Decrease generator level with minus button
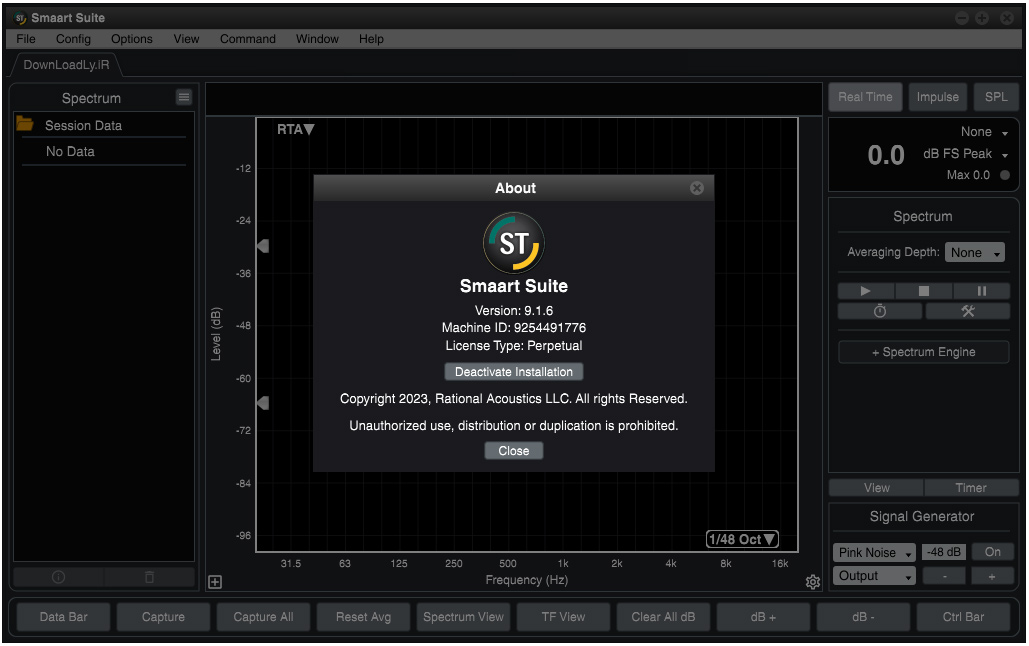This screenshot has height=646, width=1029. click(944, 576)
